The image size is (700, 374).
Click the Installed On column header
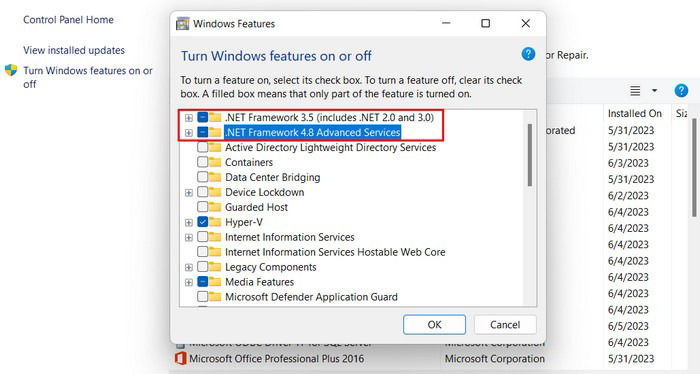(x=634, y=113)
